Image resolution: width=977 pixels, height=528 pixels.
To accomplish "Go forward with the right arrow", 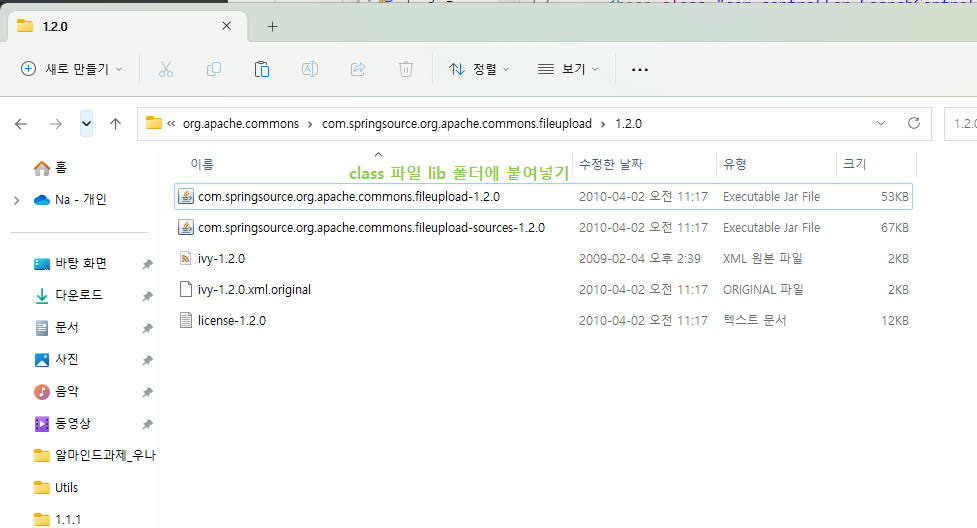I will click(56, 124).
